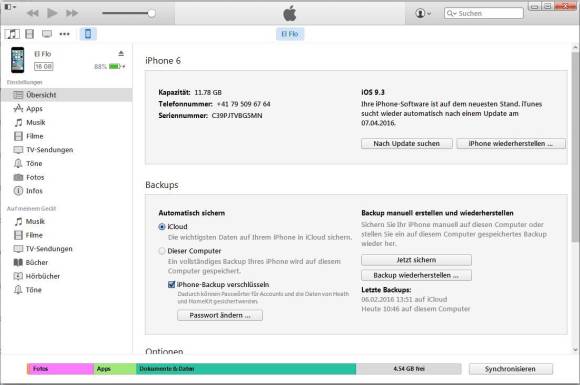Viewport: 580px width, 385px height.
Task: Click the battery percentage indicator
Action: point(109,67)
